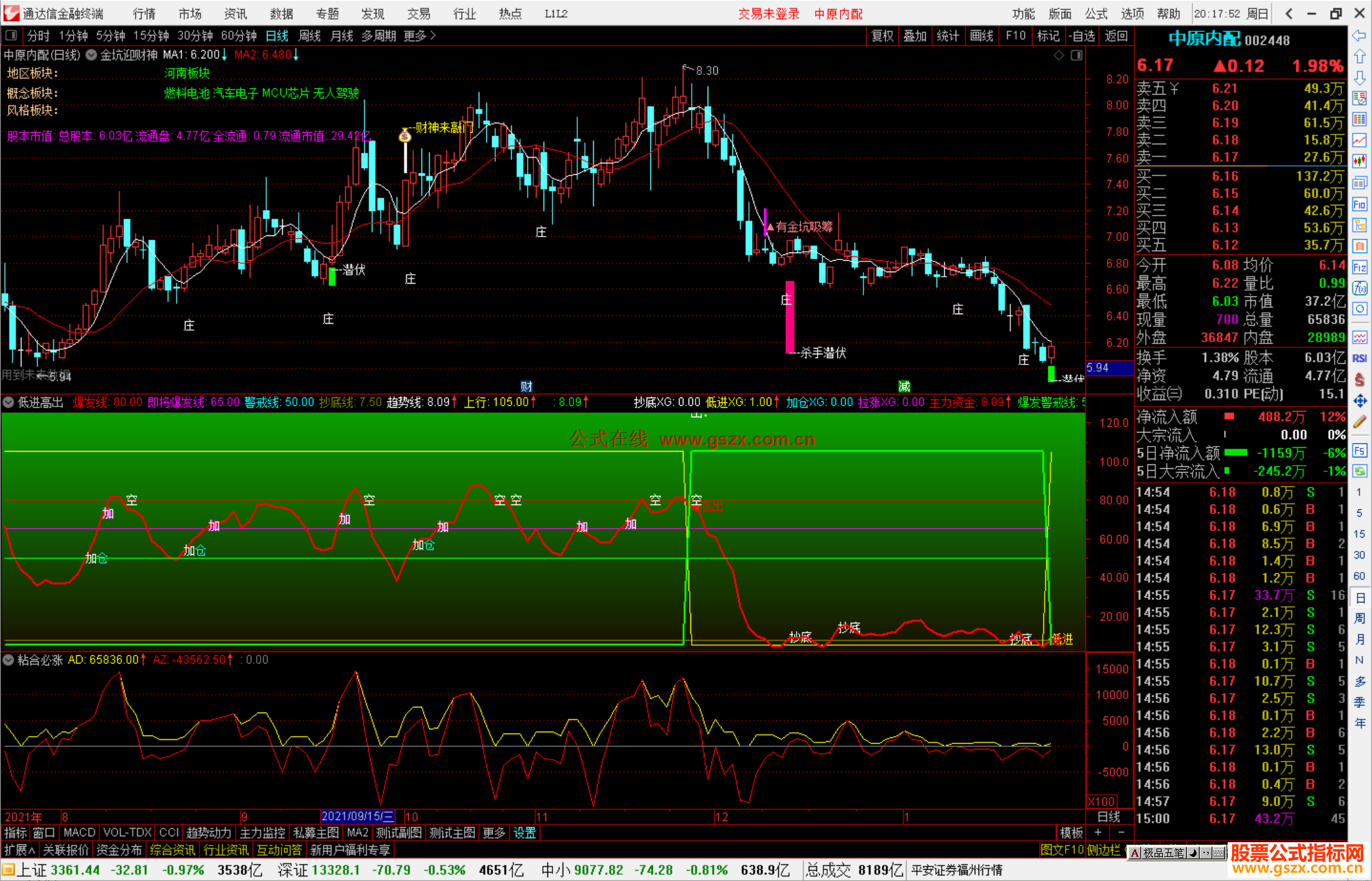Switch chart to 周线 weekly period
The image size is (1372, 881).
click(310, 36)
